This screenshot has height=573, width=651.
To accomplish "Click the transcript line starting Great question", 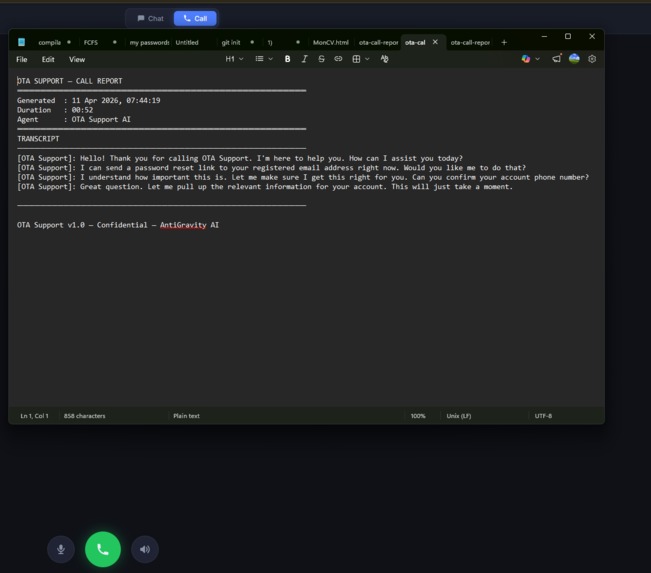I will point(265,187).
